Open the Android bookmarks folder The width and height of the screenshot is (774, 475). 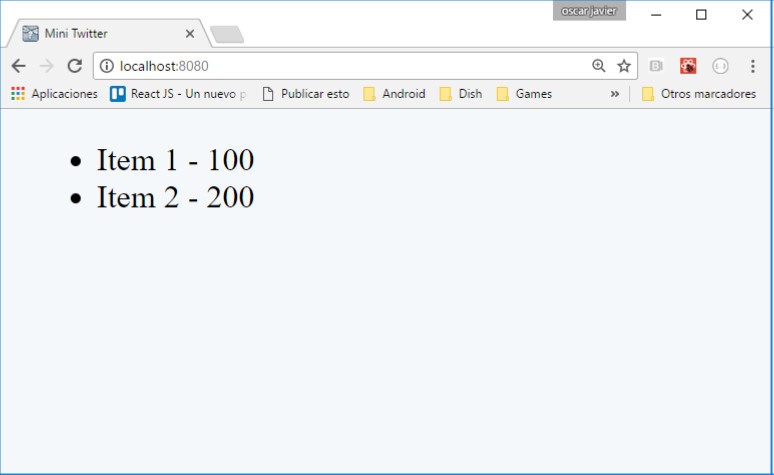tap(394, 94)
